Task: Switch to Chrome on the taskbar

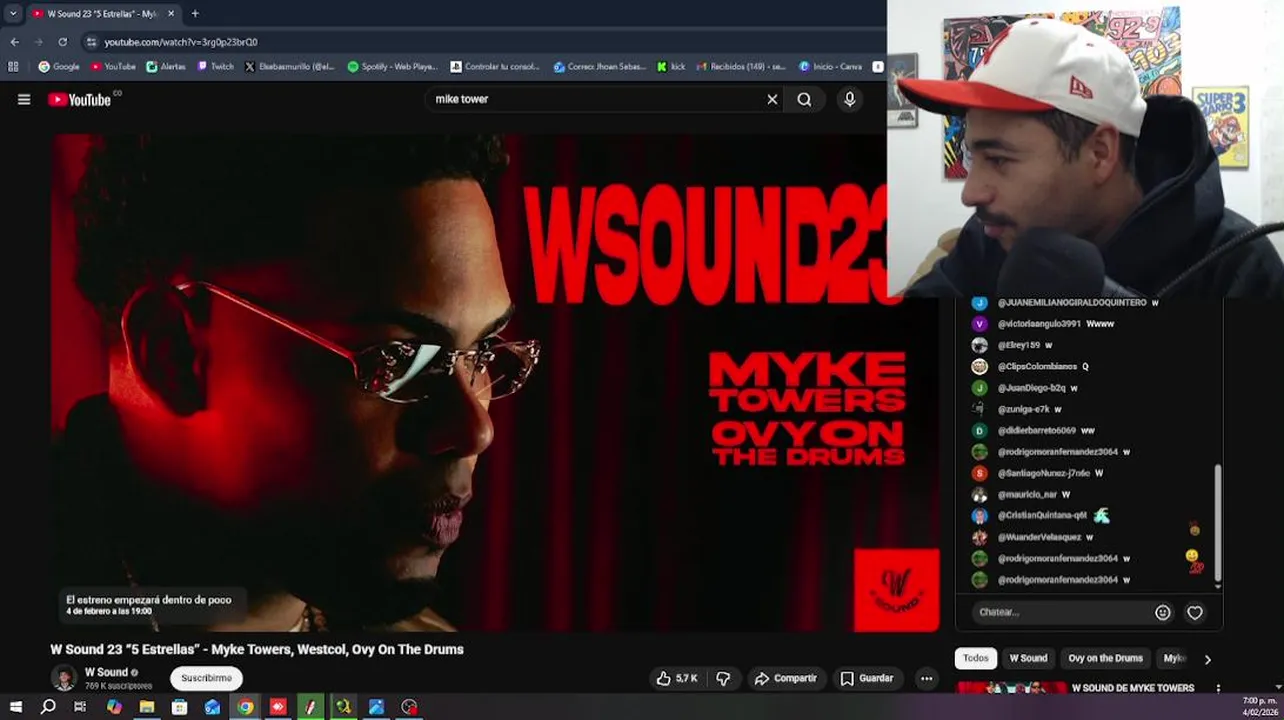Action: point(245,707)
